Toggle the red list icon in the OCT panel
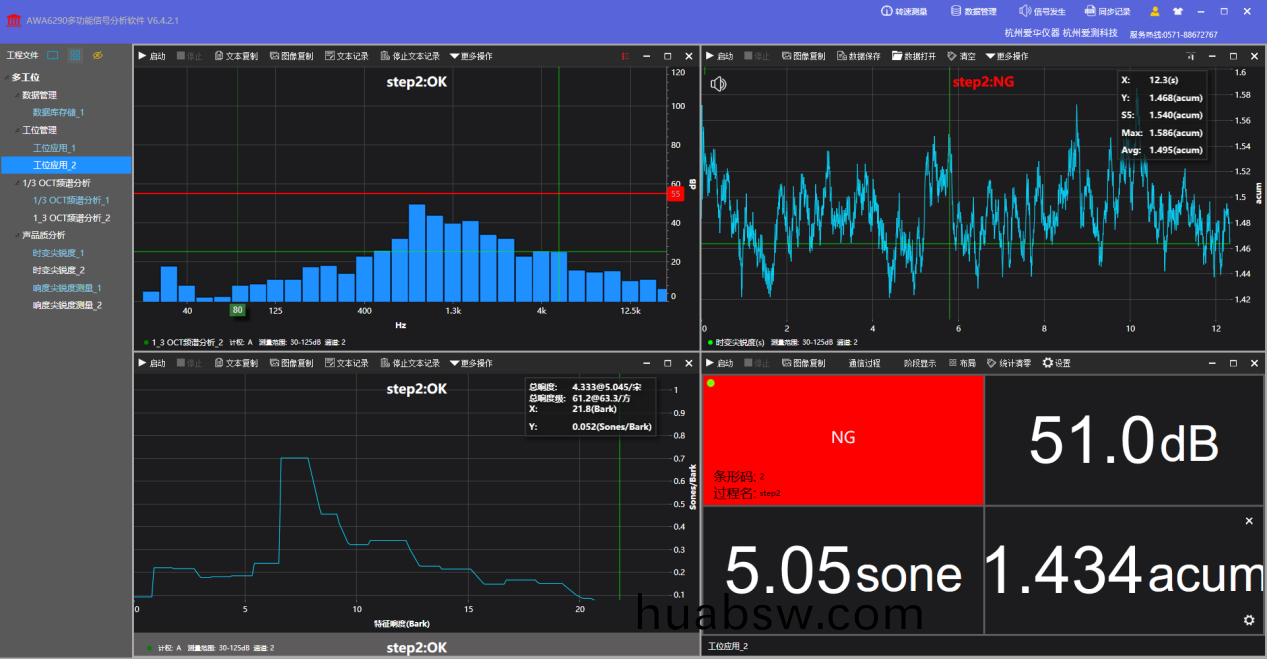1267x659 pixels. pyautogui.click(x=625, y=56)
